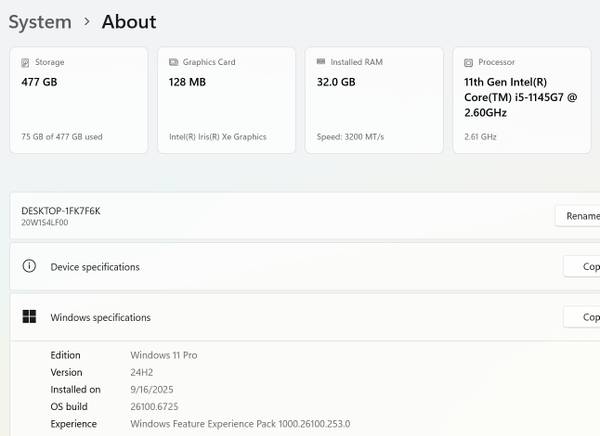Click the Processor chip icon
Screen dimensions: 600x436
click(469, 62)
